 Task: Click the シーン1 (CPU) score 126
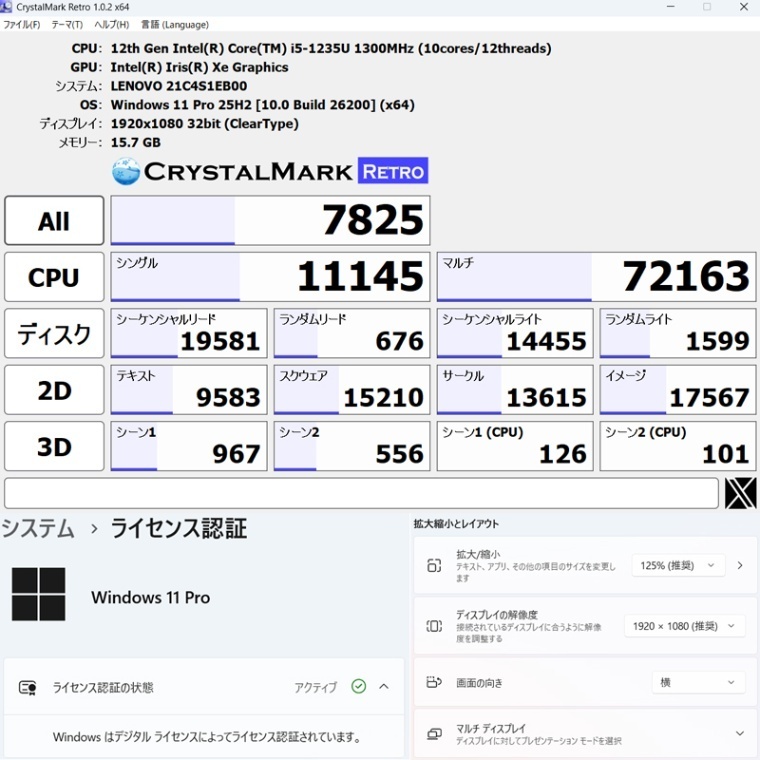[x=515, y=446]
